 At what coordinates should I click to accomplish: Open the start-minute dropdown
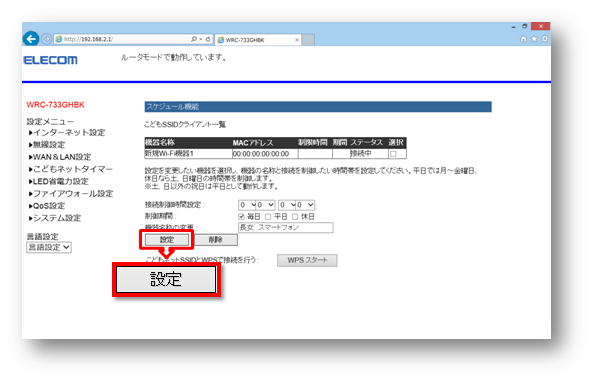click(266, 205)
